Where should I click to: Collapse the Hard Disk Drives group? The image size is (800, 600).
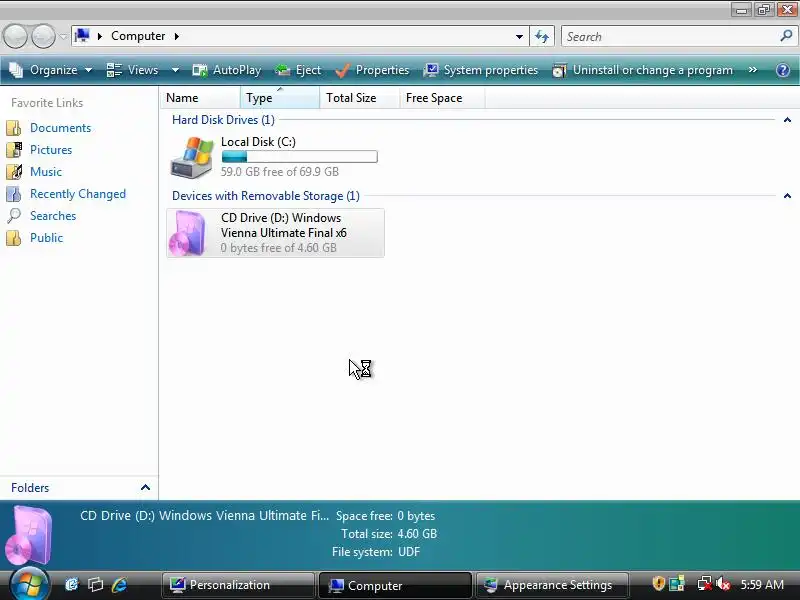point(787,120)
